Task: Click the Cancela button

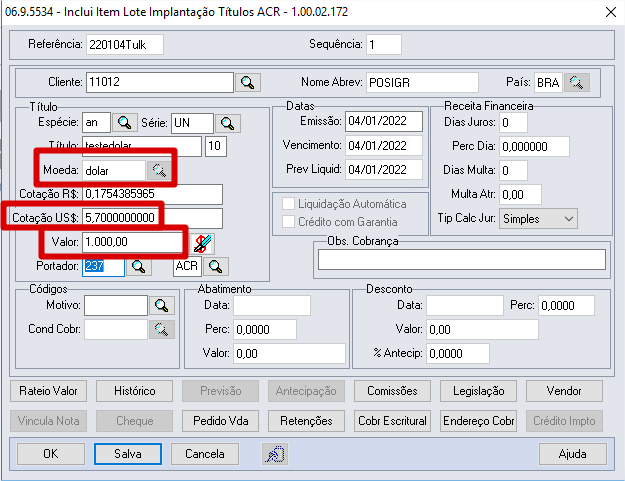Action: click(205, 454)
